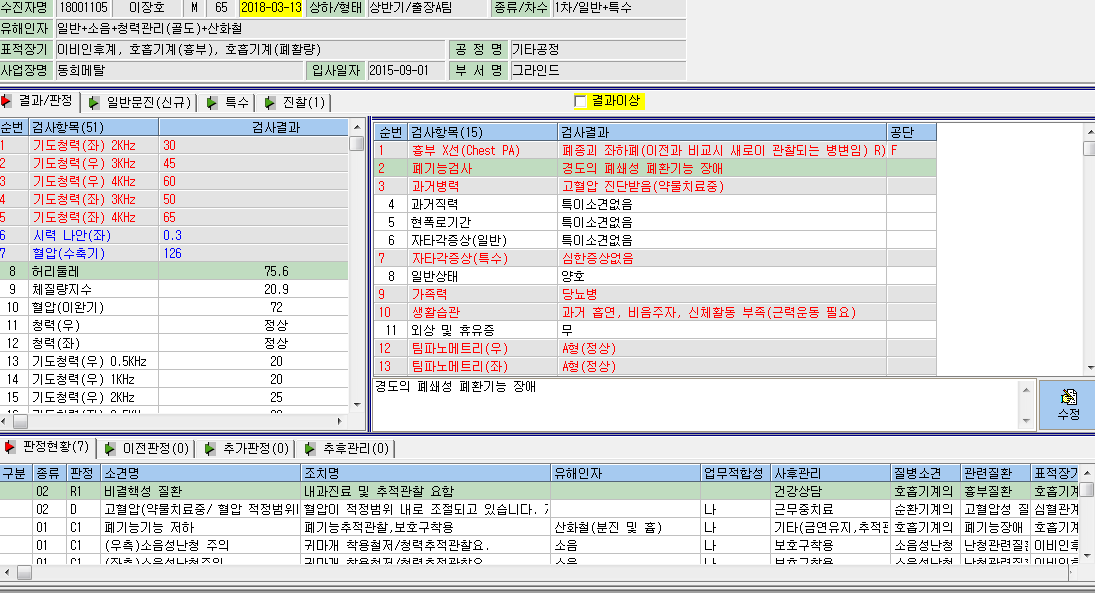Viewport: 1095px width, 593px height.
Task: Click green arrow icon beside 일반문진(신규)
Action: coord(94,103)
